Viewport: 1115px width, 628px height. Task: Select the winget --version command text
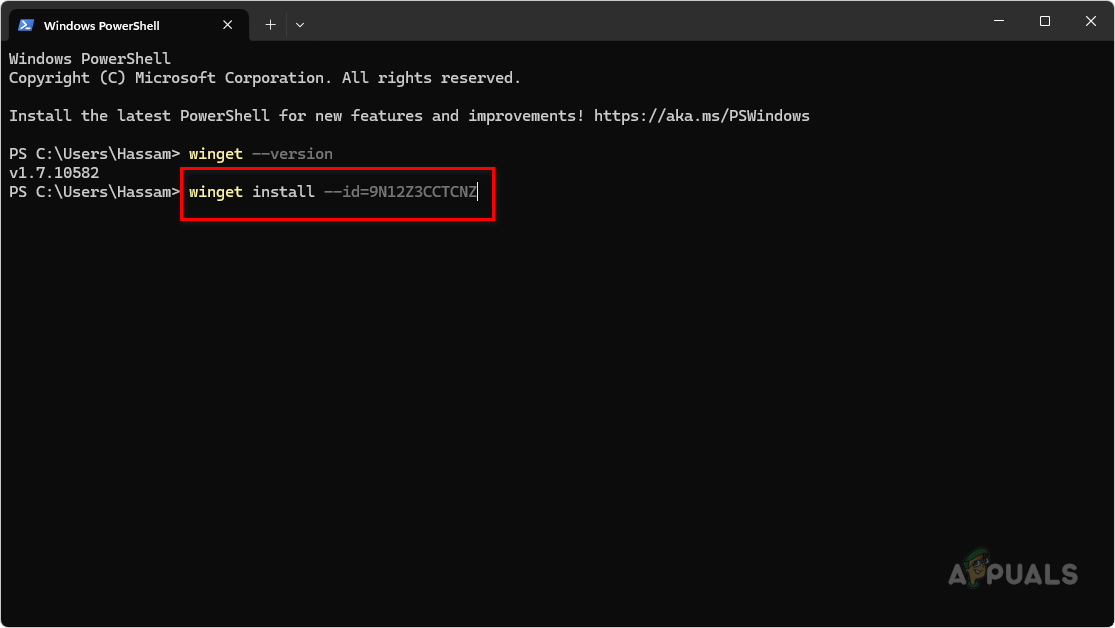click(x=262, y=153)
